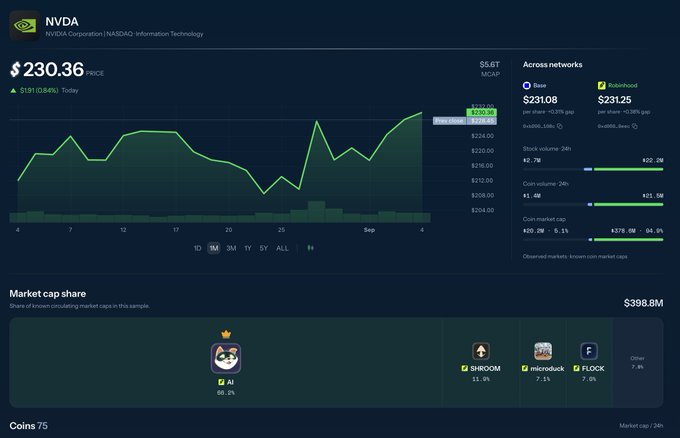Click the microduck label in market share
680x438 pixels.
pos(547,368)
